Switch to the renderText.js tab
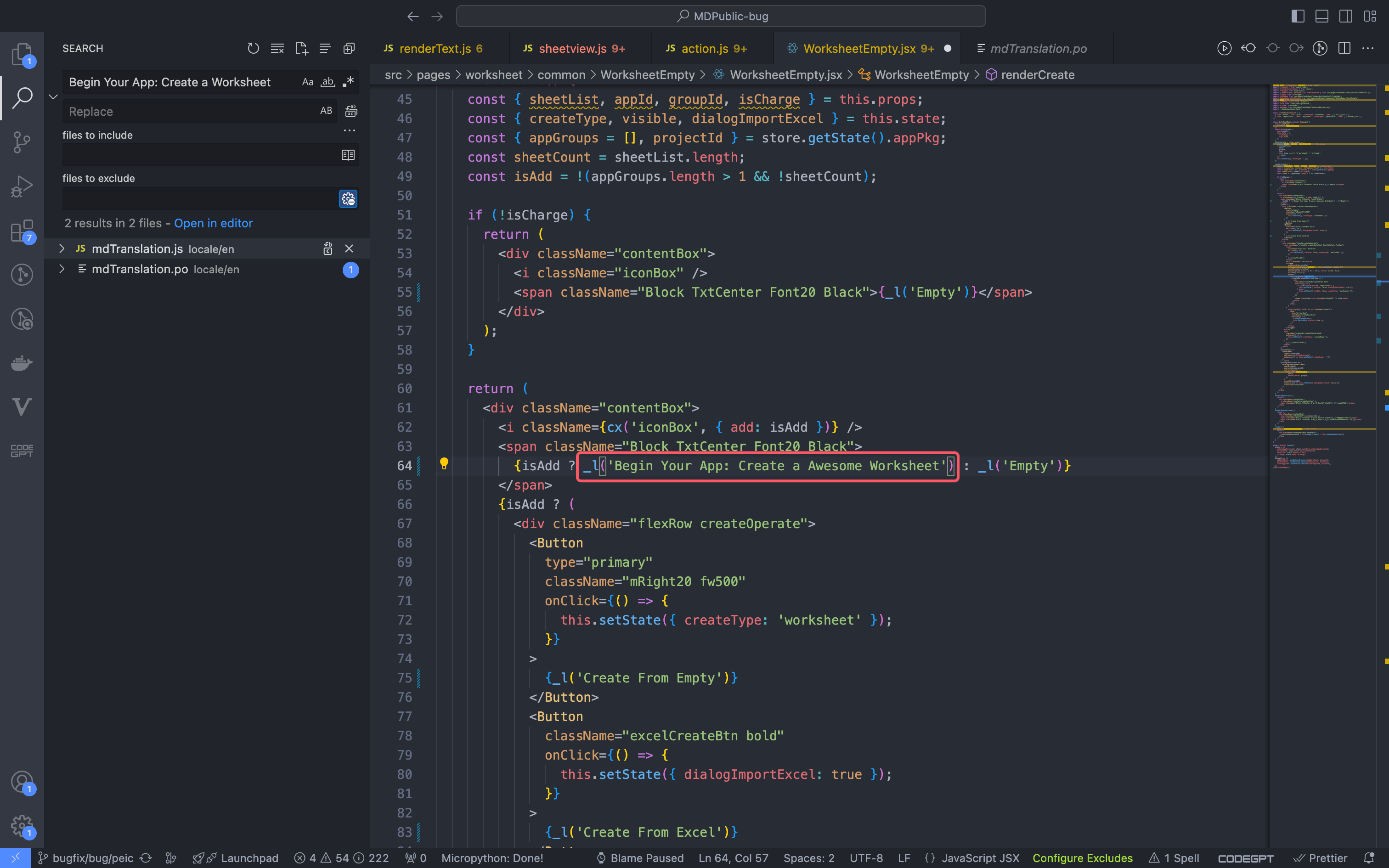 435,48
